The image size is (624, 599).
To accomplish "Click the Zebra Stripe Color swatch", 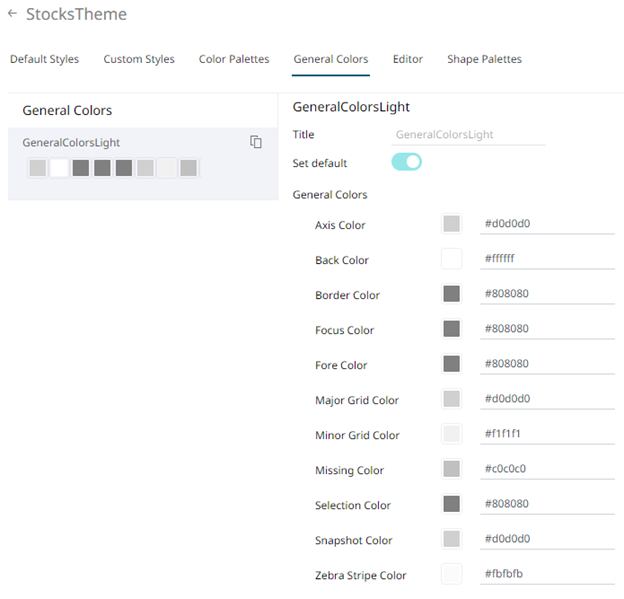I will (x=451, y=574).
